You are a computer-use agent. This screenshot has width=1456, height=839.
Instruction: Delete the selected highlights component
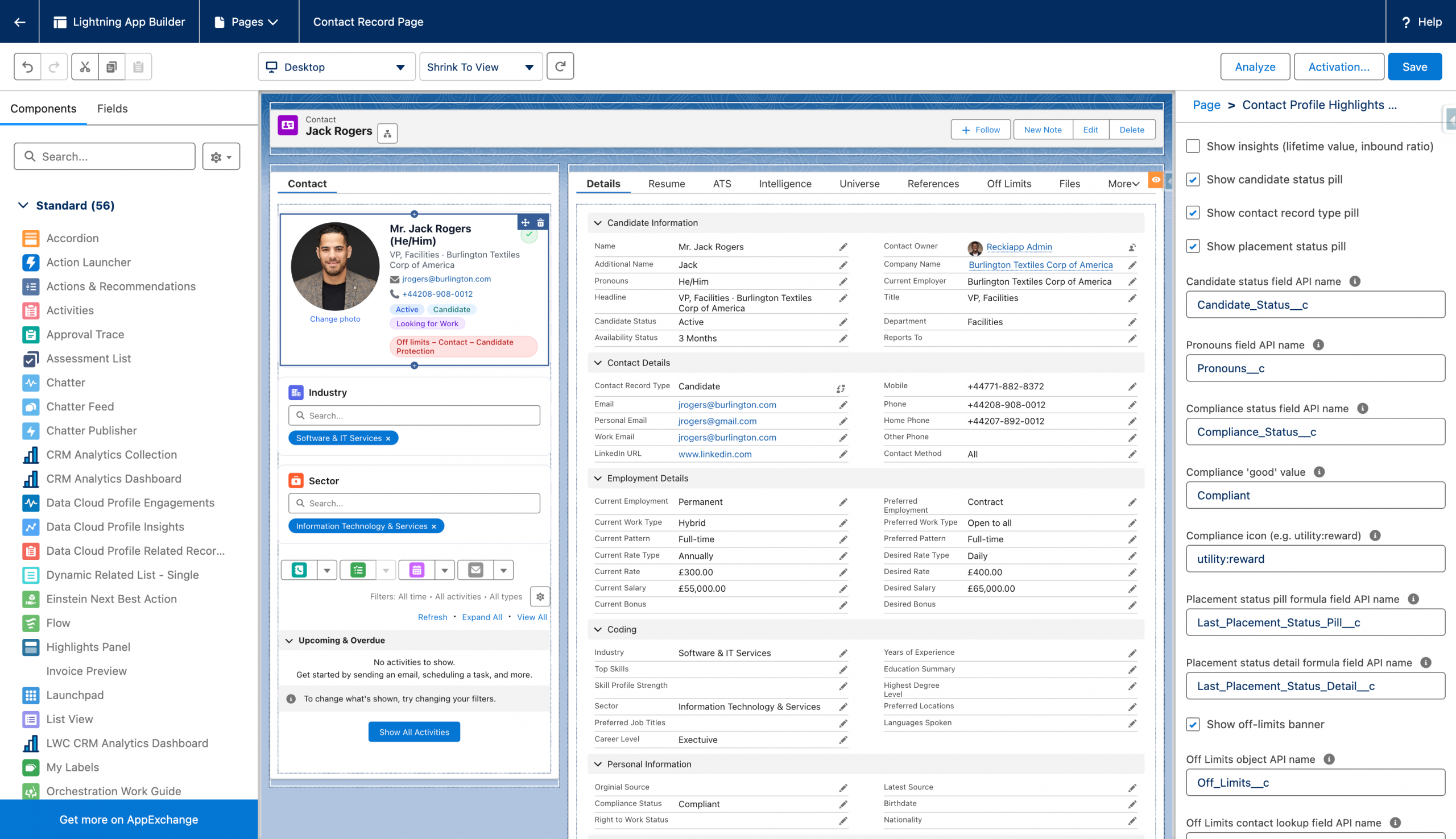click(540, 222)
